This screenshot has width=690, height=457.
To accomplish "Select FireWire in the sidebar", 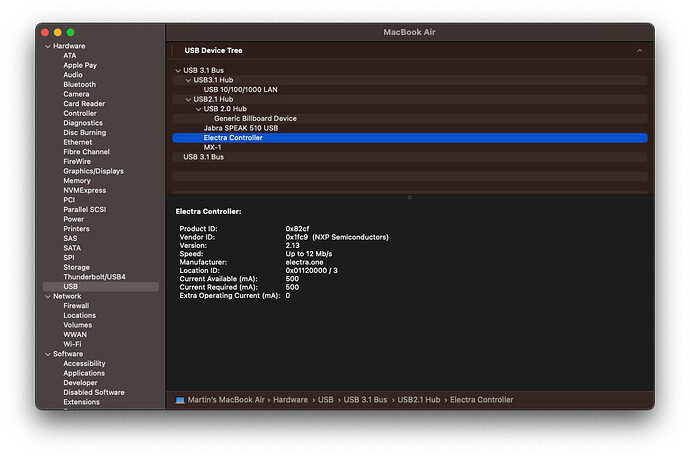I will point(77,161).
